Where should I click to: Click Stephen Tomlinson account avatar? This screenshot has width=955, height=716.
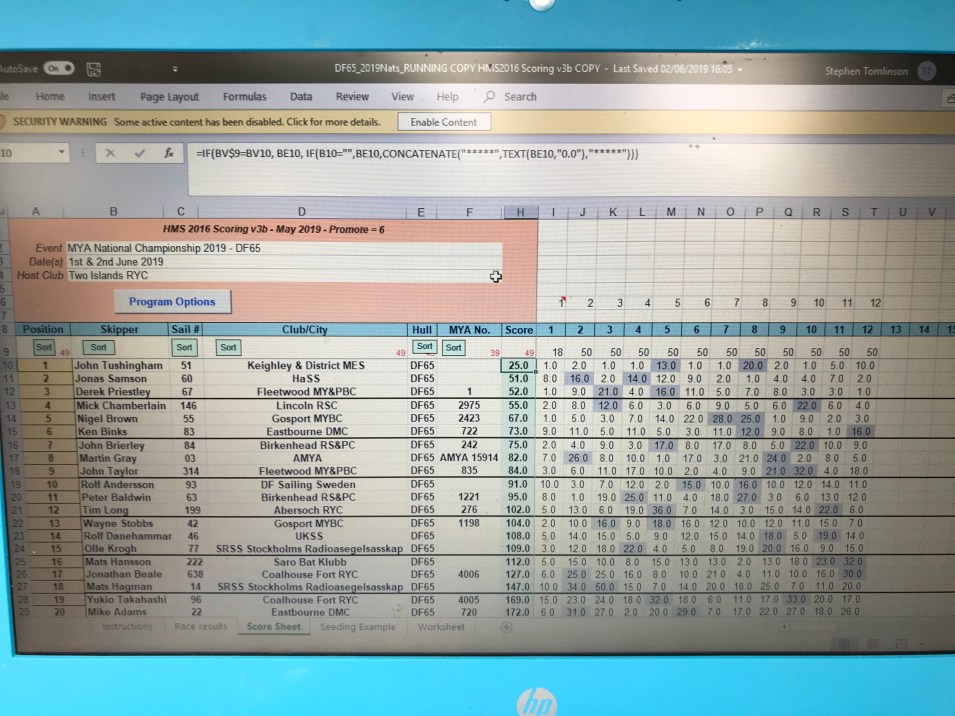(x=926, y=71)
